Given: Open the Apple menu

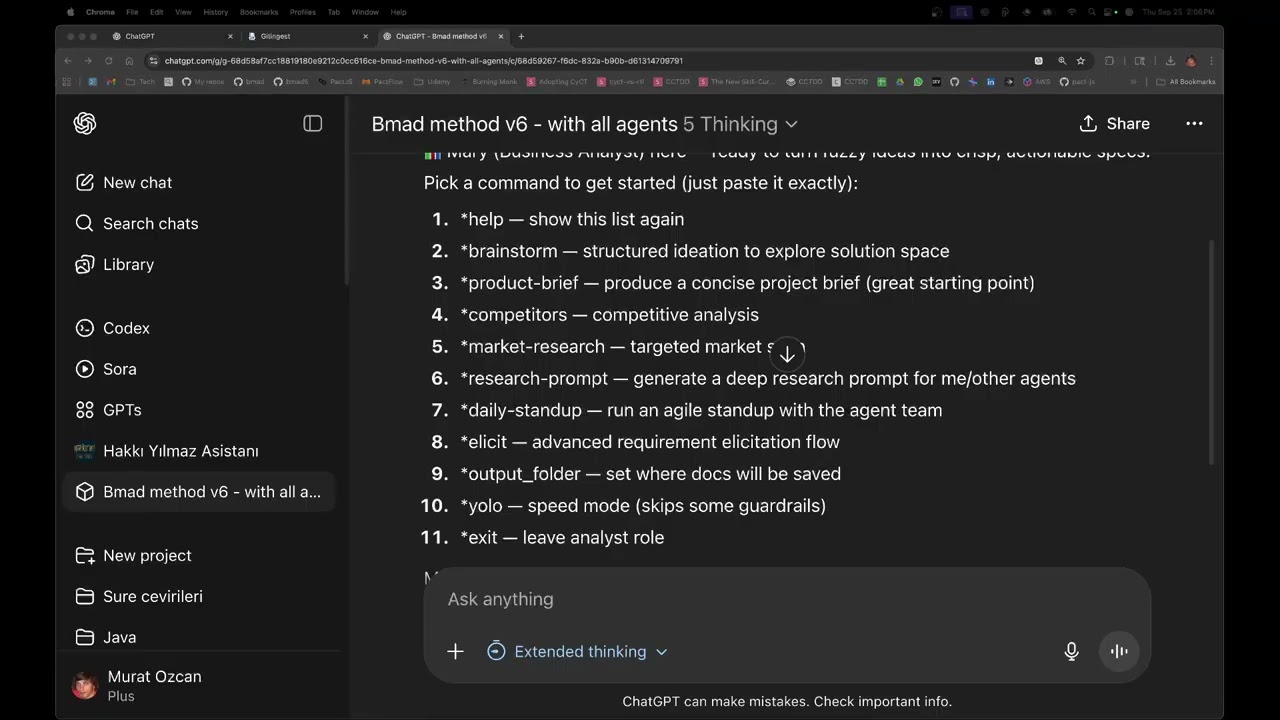Looking at the screenshot, I should [x=70, y=12].
